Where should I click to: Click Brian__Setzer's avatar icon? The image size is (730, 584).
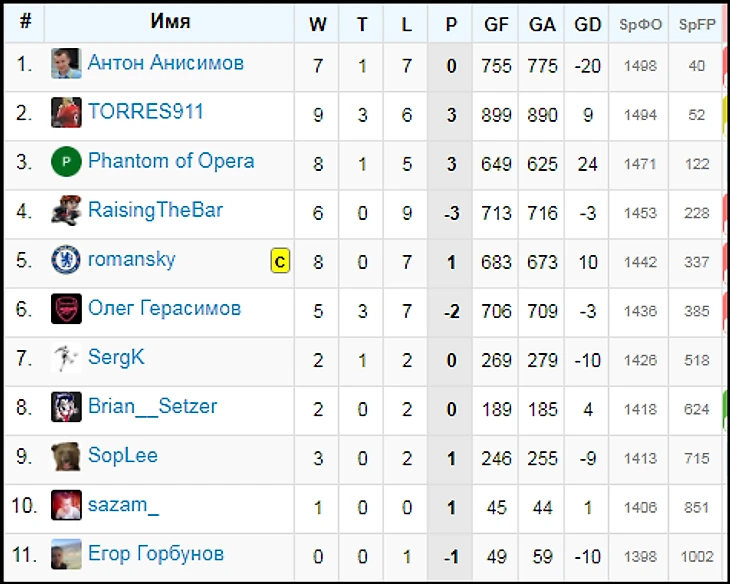[66, 407]
